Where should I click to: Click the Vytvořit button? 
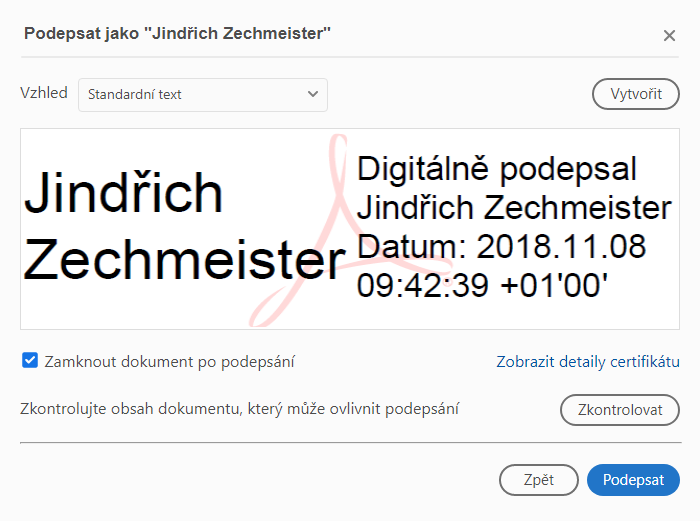(636, 94)
